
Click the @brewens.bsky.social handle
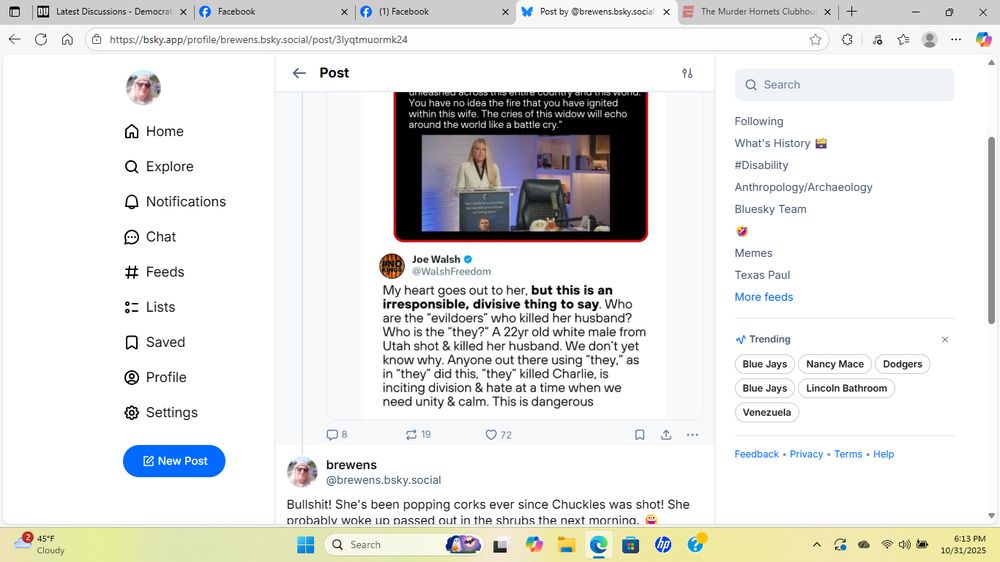pyautogui.click(x=383, y=480)
